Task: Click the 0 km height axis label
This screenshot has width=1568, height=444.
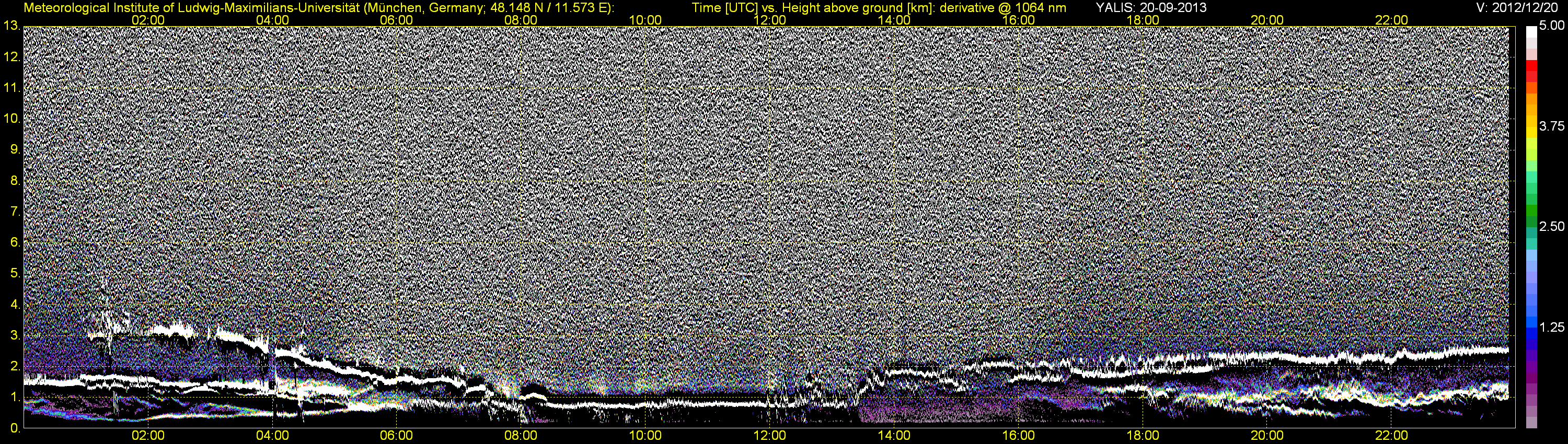Action: [x=15, y=428]
